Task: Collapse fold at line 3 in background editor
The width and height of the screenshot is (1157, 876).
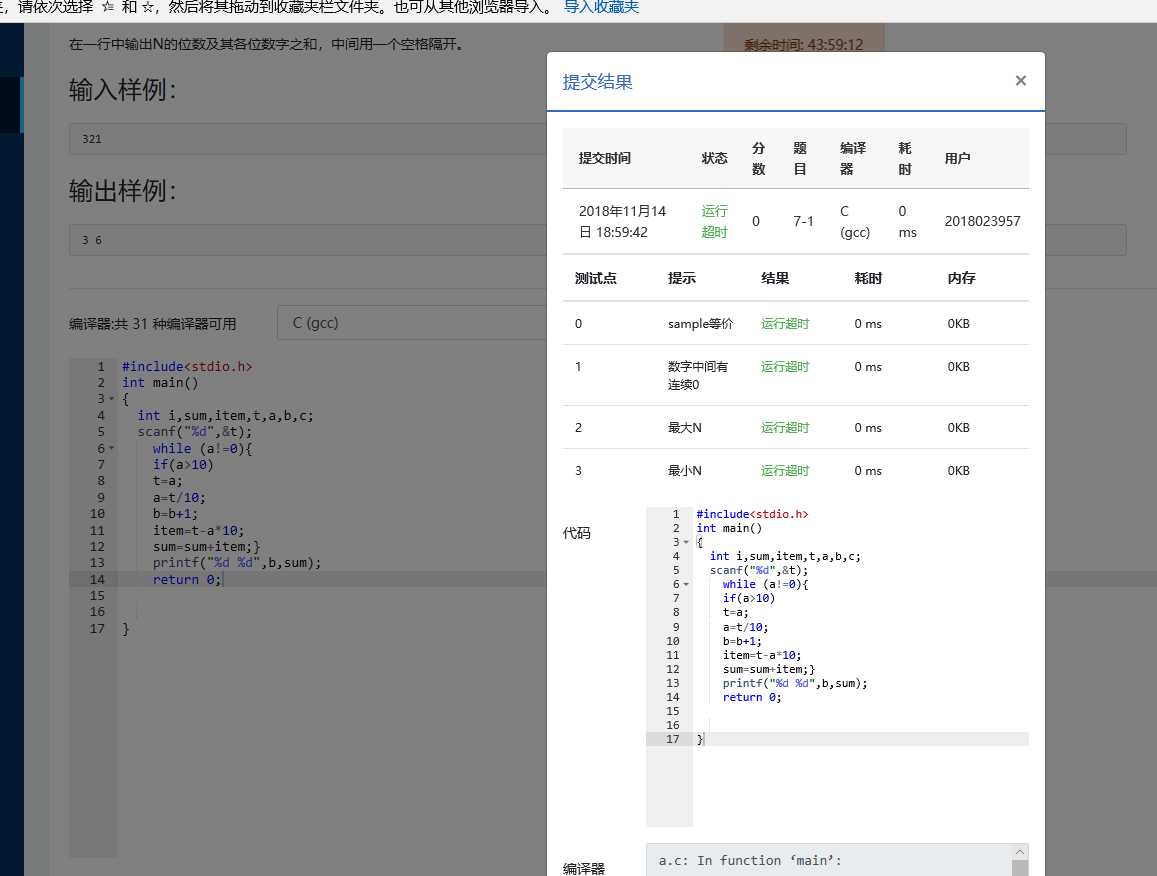Action: pos(112,399)
